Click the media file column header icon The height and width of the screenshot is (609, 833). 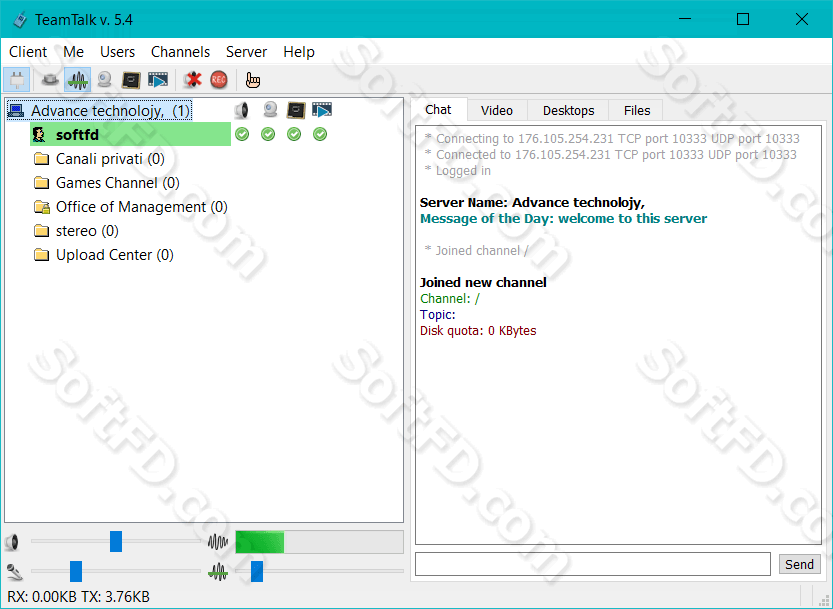point(321,110)
